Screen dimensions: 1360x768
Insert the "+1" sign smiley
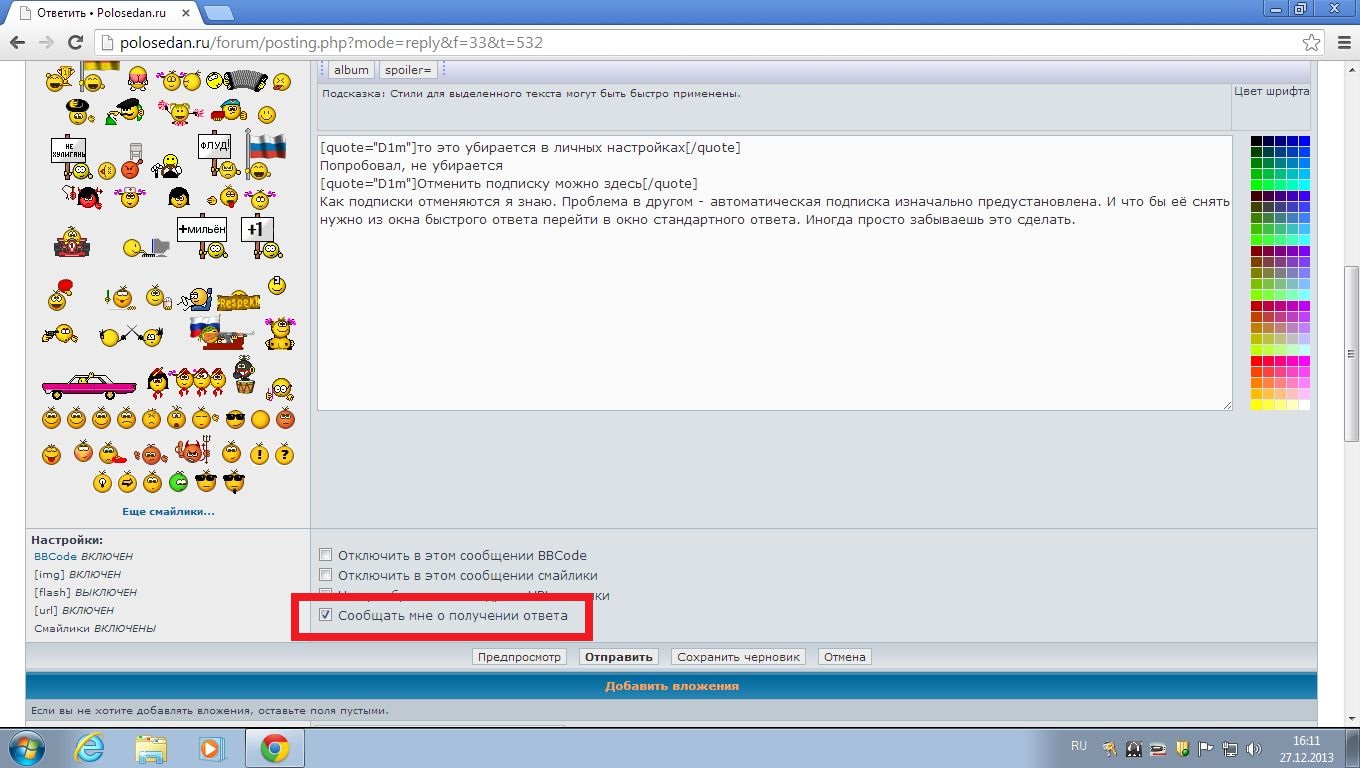(257, 235)
